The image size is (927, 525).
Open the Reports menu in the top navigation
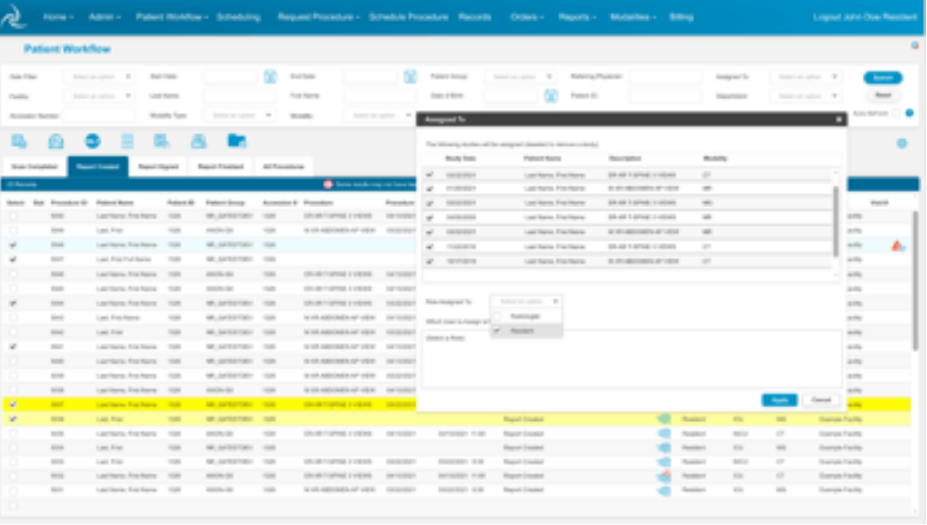click(x=580, y=17)
